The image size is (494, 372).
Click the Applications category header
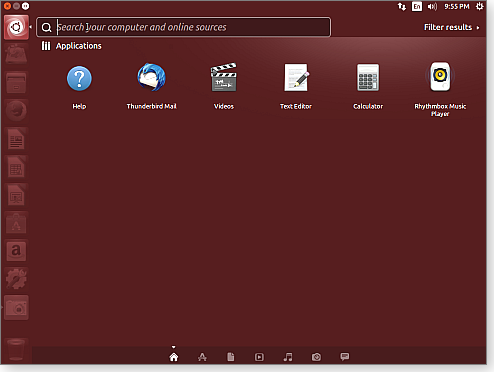click(x=72, y=46)
